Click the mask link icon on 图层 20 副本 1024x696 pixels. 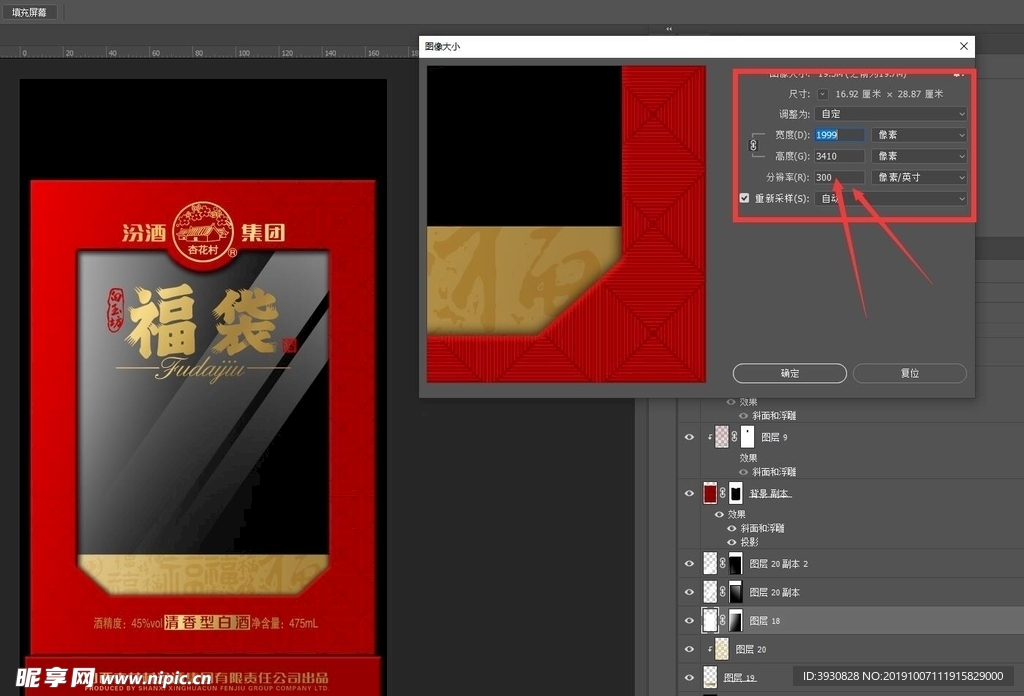(722, 592)
